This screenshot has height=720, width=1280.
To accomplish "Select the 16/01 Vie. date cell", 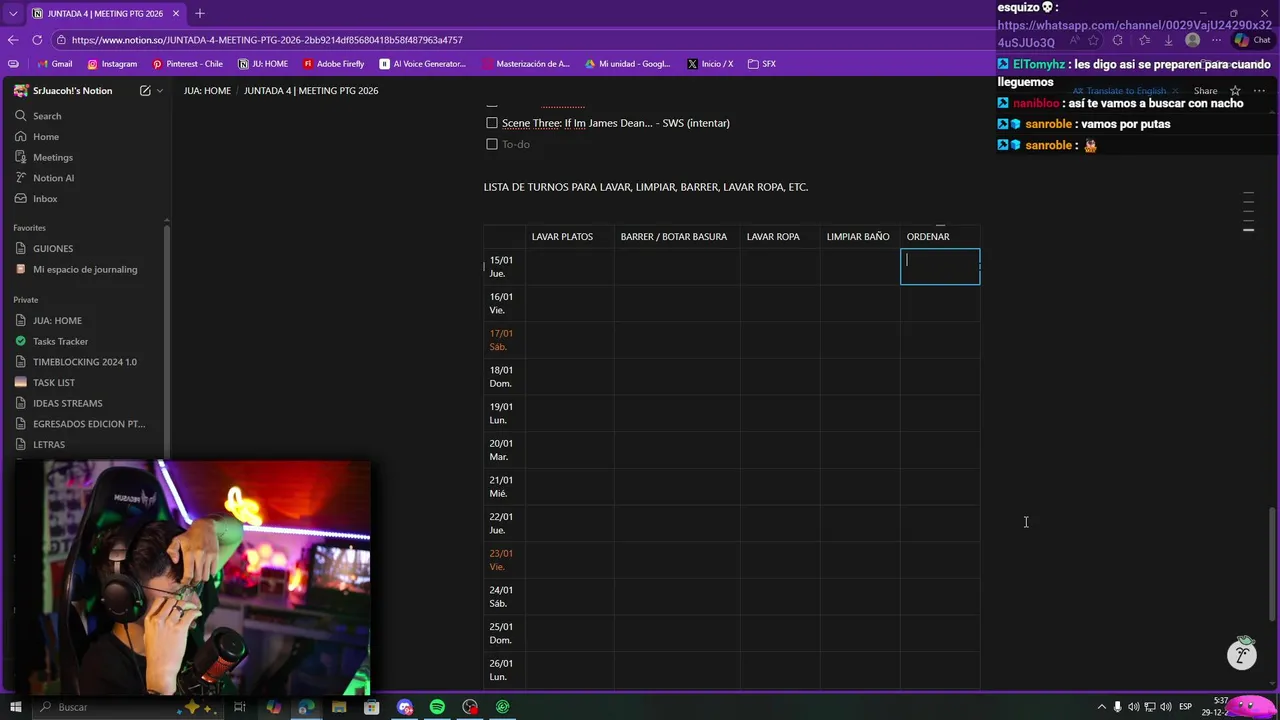I will (505, 304).
